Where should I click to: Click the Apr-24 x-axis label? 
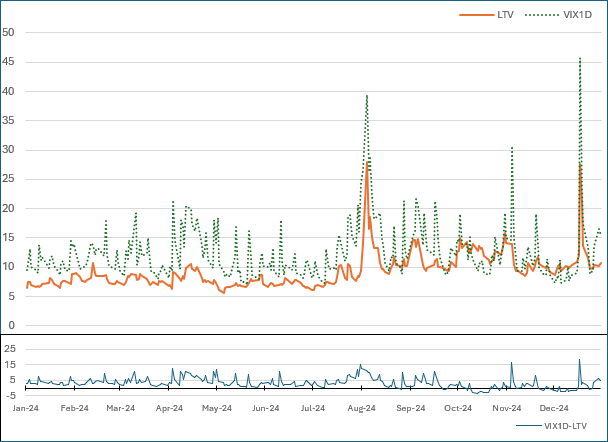tap(170, 408)
